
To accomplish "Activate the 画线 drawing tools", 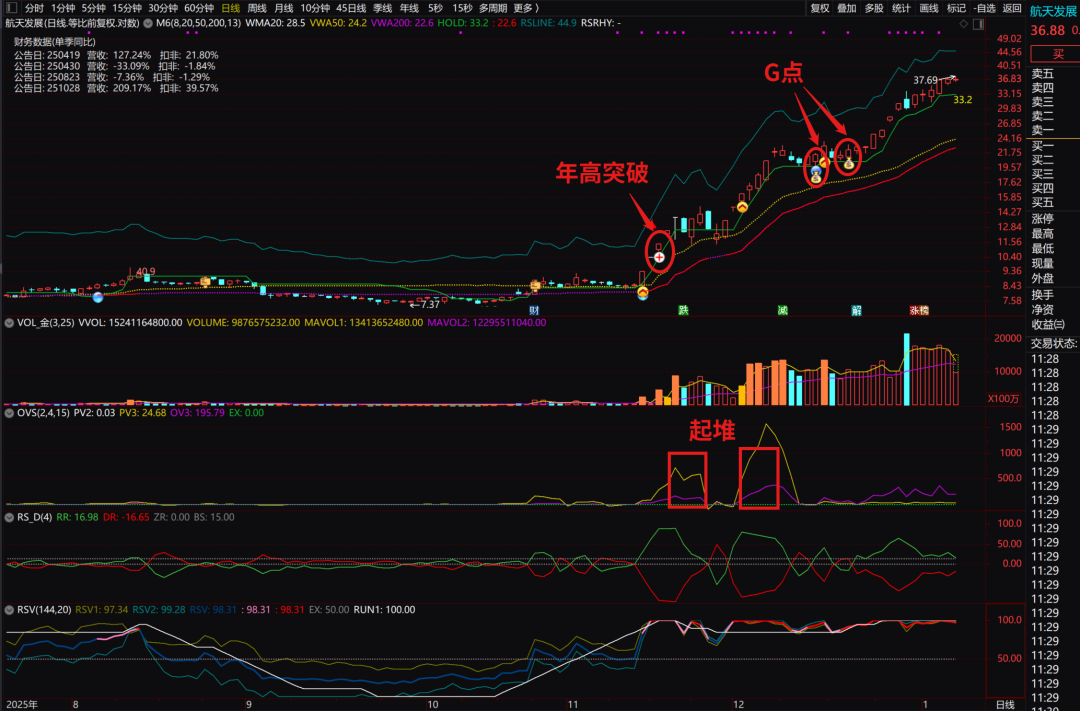I will pos(928,8).
